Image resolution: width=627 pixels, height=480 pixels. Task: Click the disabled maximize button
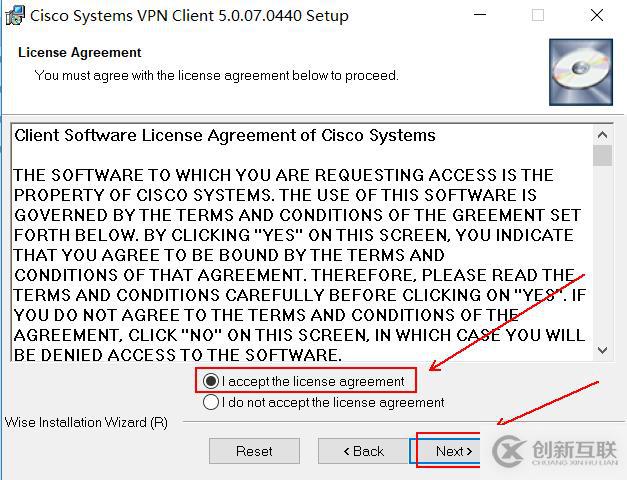(537, 15)
